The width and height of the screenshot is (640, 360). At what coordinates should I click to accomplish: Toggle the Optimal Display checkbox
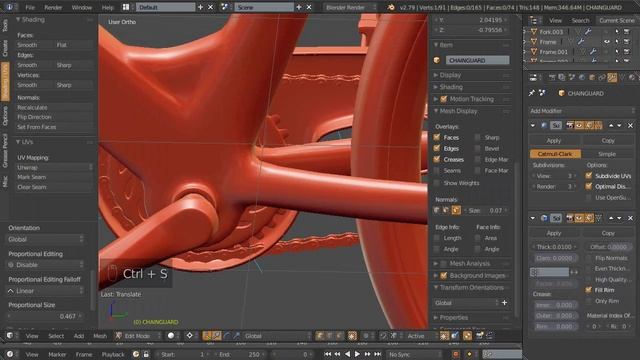589,186
